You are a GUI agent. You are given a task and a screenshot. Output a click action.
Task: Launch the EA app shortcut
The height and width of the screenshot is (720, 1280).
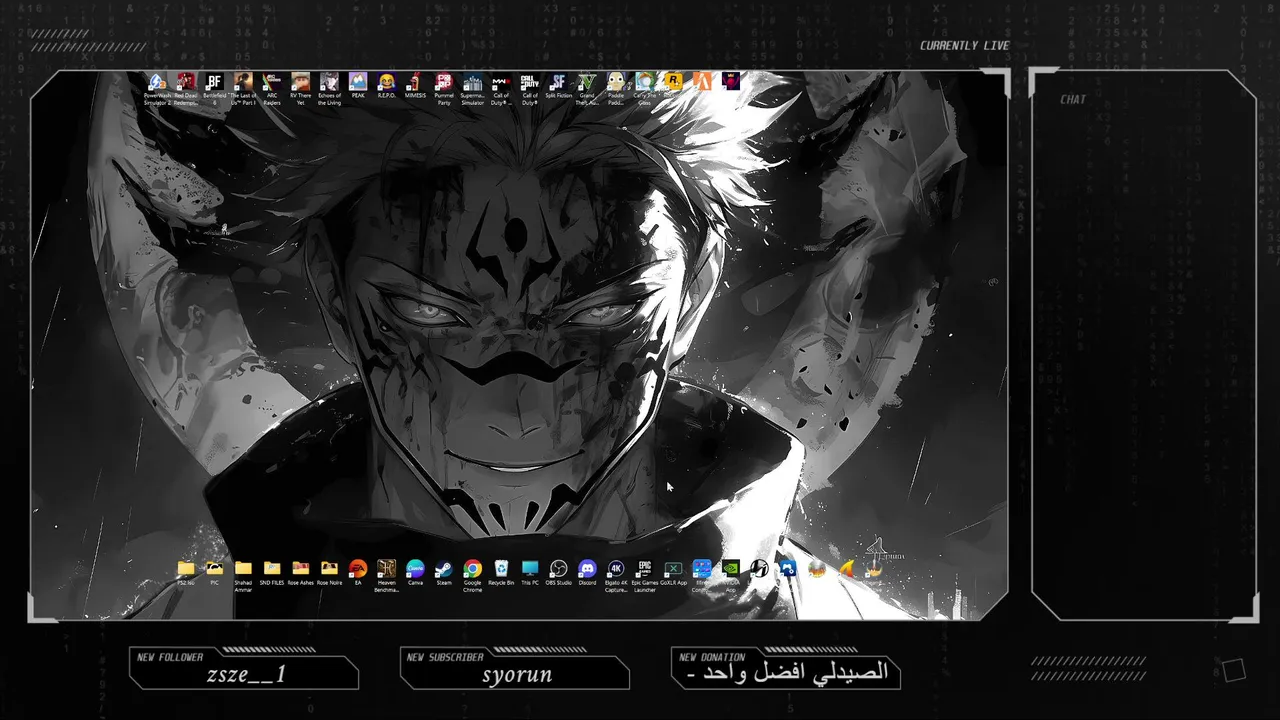click(x=358, y=573)
